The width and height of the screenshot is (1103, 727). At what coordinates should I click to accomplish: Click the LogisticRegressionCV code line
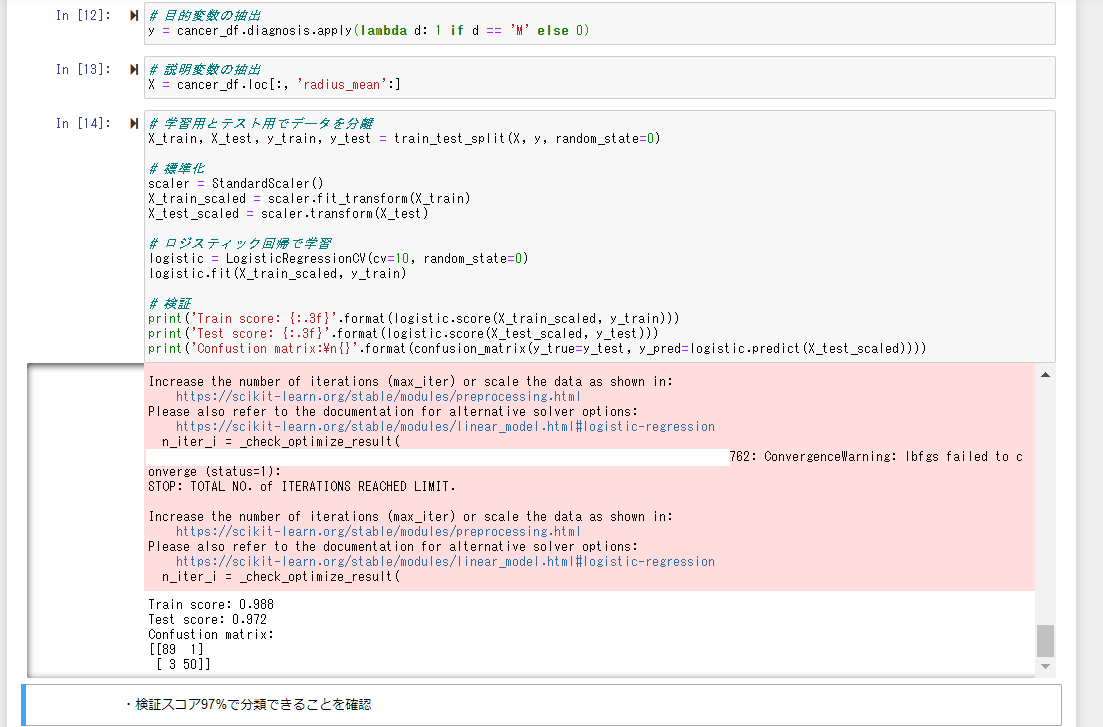pos(338,259)
